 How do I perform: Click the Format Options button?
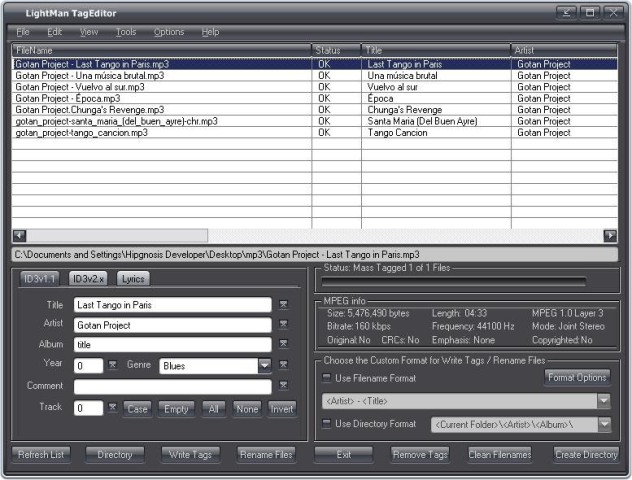tap(577, 377)
